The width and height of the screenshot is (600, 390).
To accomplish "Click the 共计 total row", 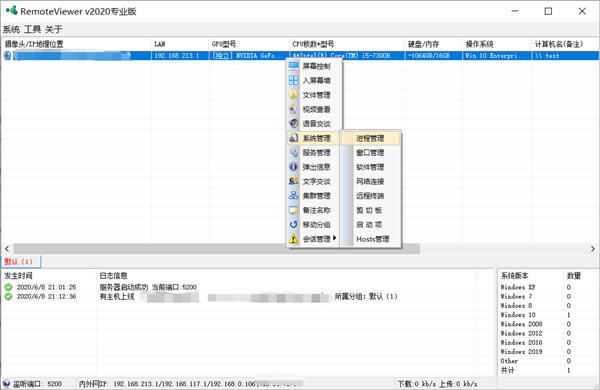I will pos(548,370).
